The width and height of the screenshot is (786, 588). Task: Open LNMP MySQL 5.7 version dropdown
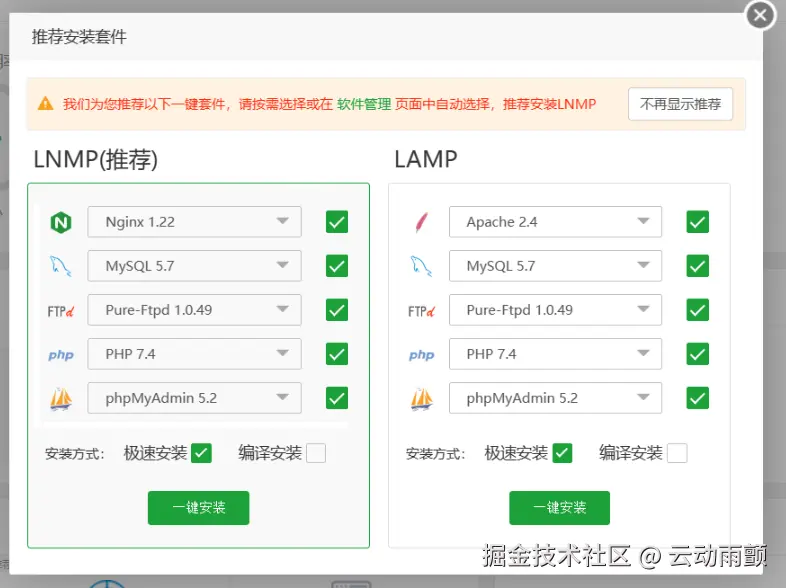[194, 266]
